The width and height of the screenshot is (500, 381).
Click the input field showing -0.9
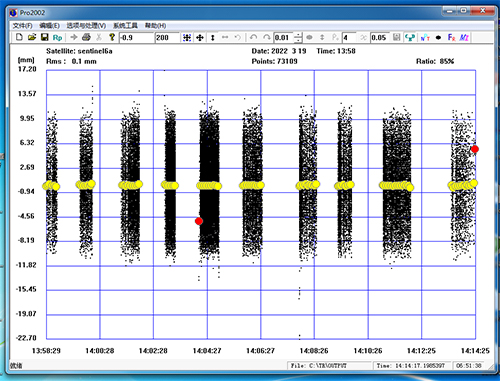(136, 38)
